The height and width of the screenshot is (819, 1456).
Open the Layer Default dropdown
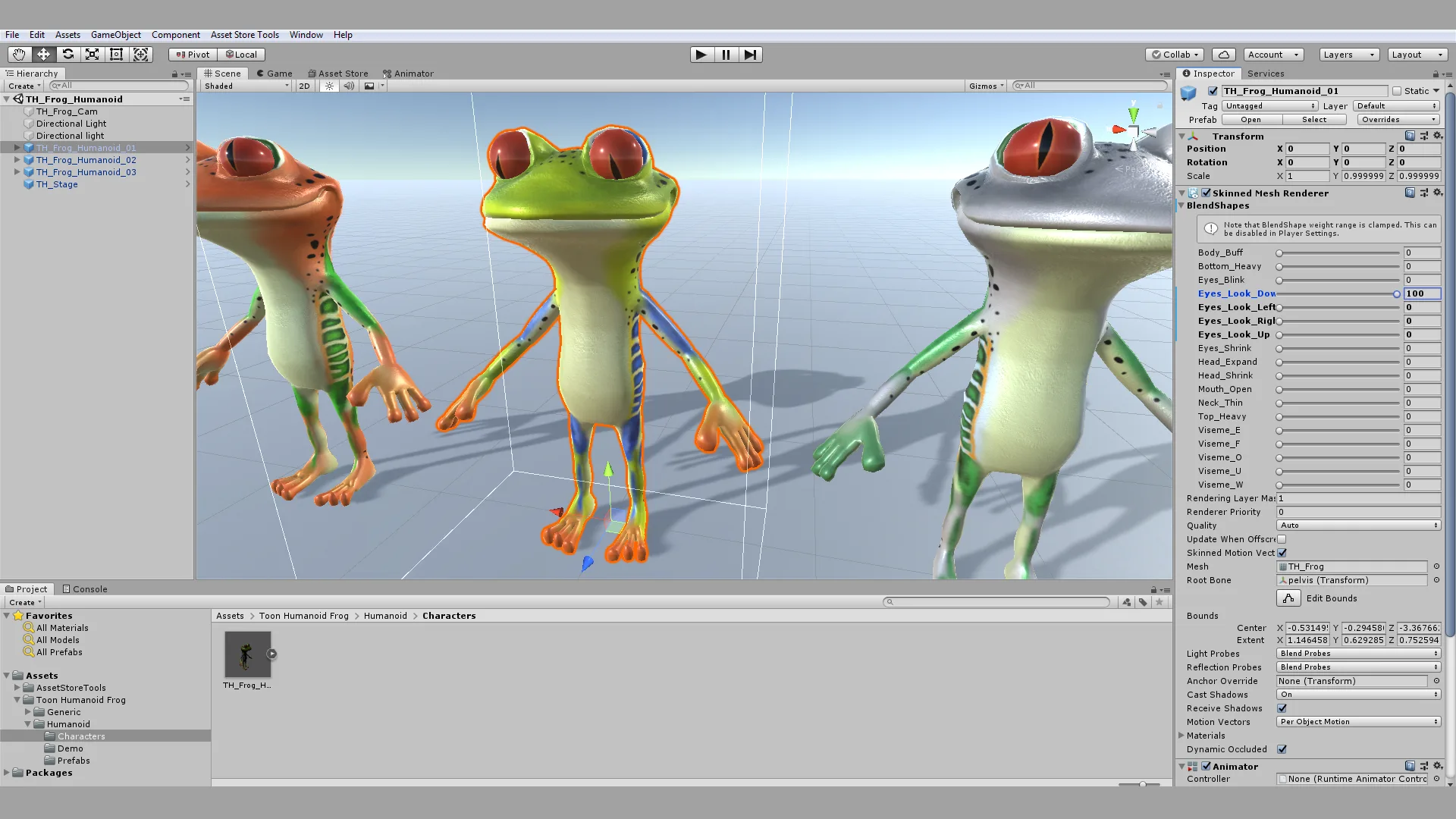tap(1396, 106)
